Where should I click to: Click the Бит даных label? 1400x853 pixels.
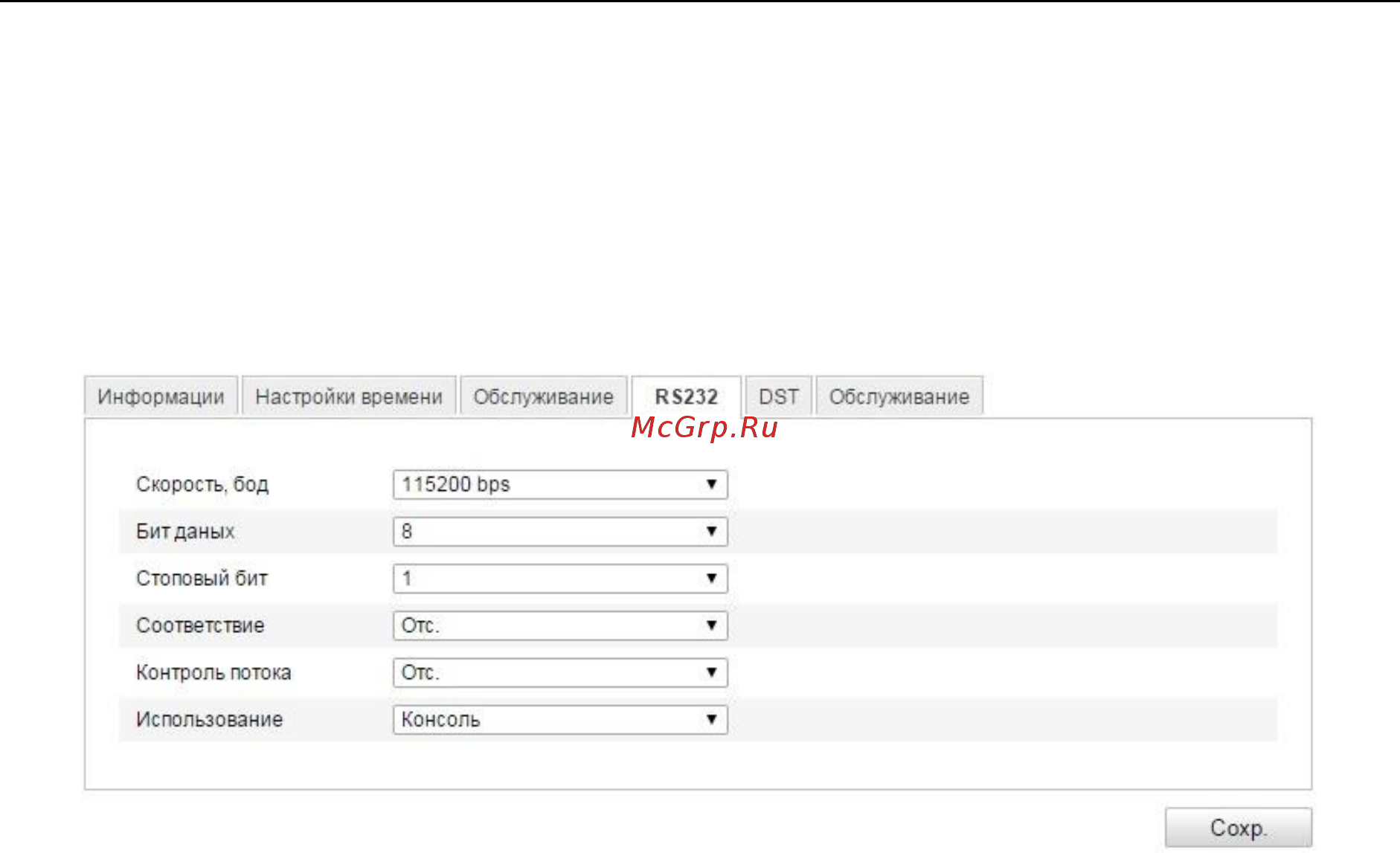pyautogui.click(x=185, y=532)
